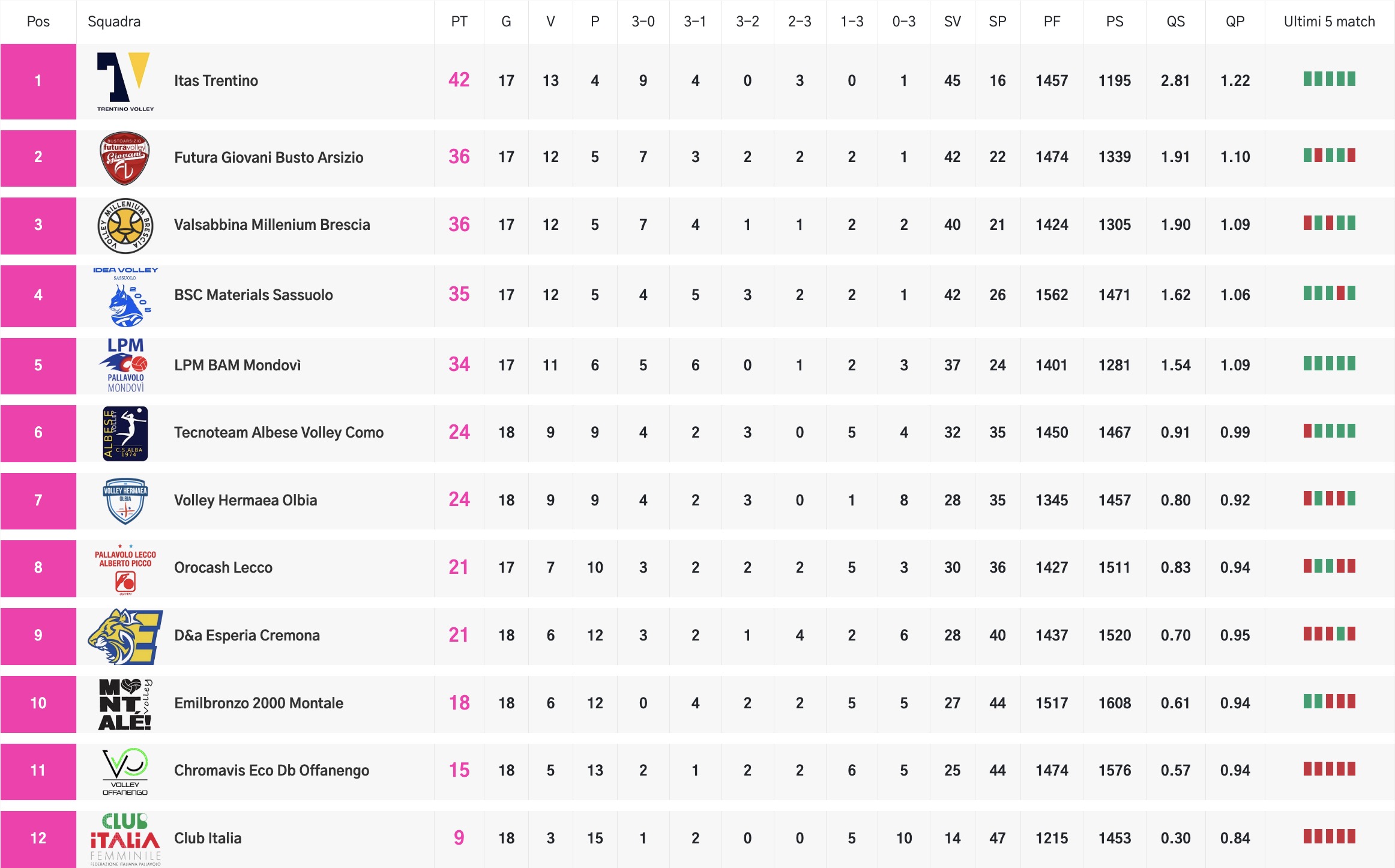Open the Chromavis Eco Db Offanengo link

tap(271, 771)
